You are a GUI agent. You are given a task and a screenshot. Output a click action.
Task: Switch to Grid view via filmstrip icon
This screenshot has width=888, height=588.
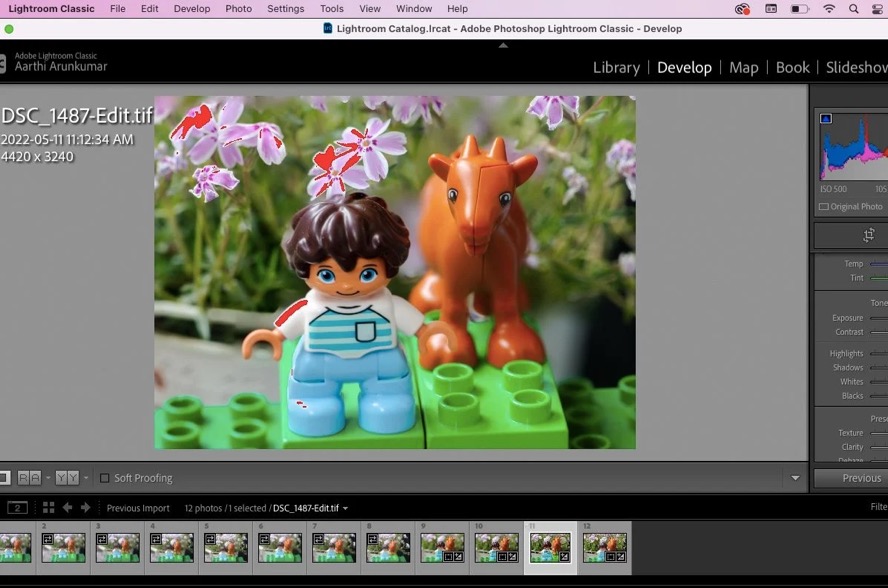(x=49, y=508)
